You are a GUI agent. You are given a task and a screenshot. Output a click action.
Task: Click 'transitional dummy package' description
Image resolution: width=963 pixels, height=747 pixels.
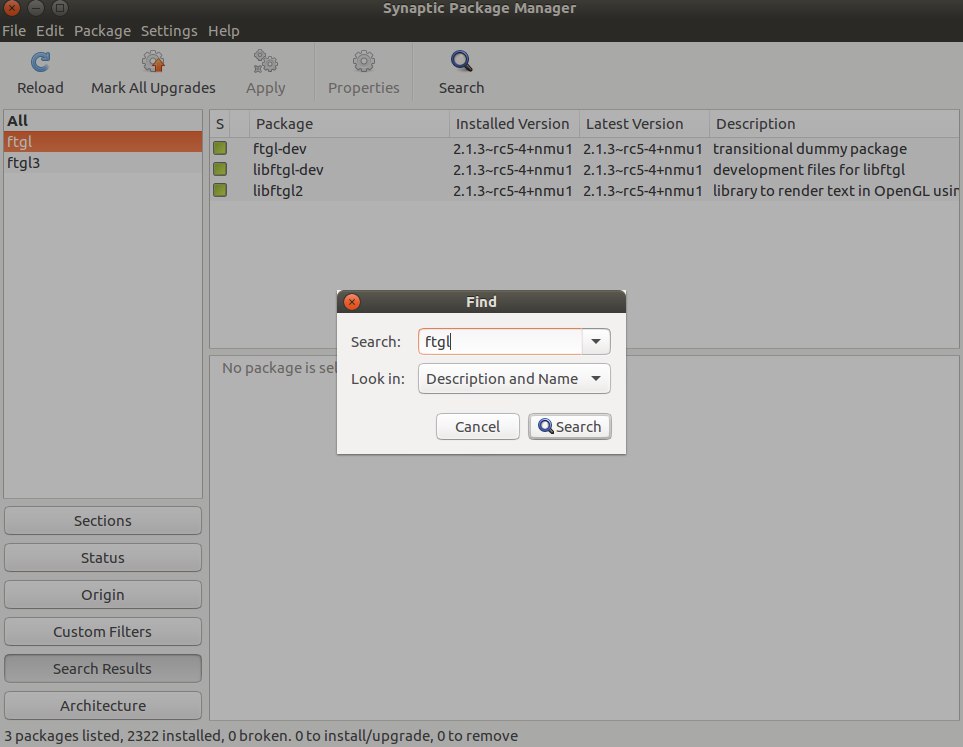pyautogui.click(x=809, y=149)
